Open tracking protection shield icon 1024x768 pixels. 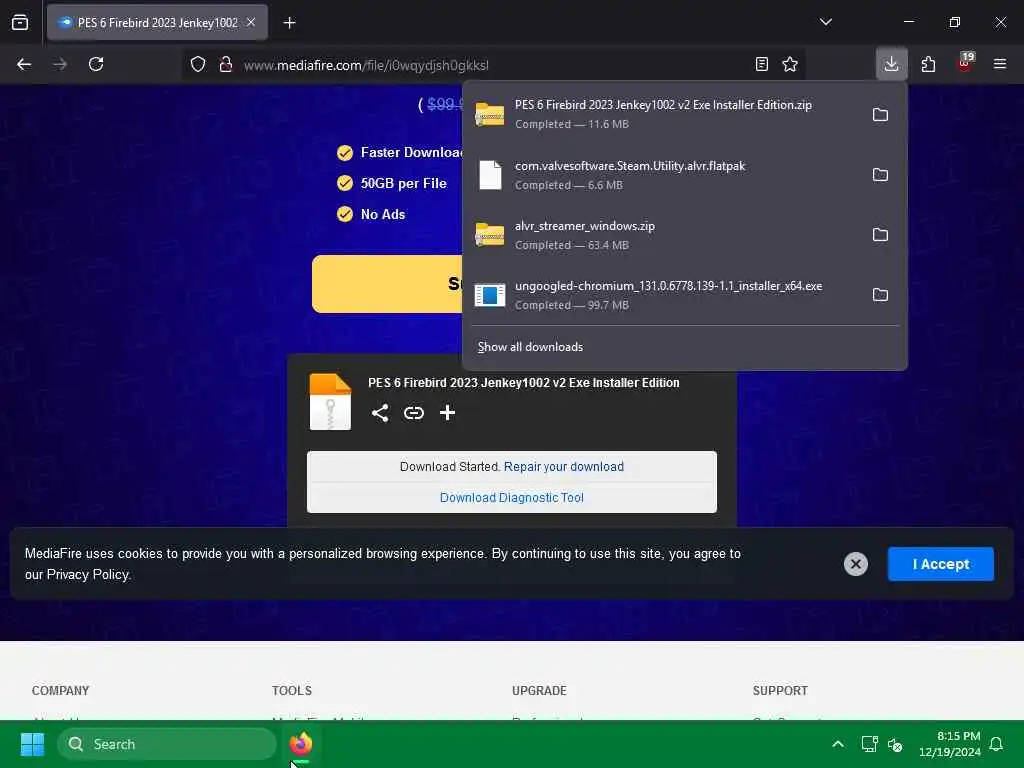198,64
